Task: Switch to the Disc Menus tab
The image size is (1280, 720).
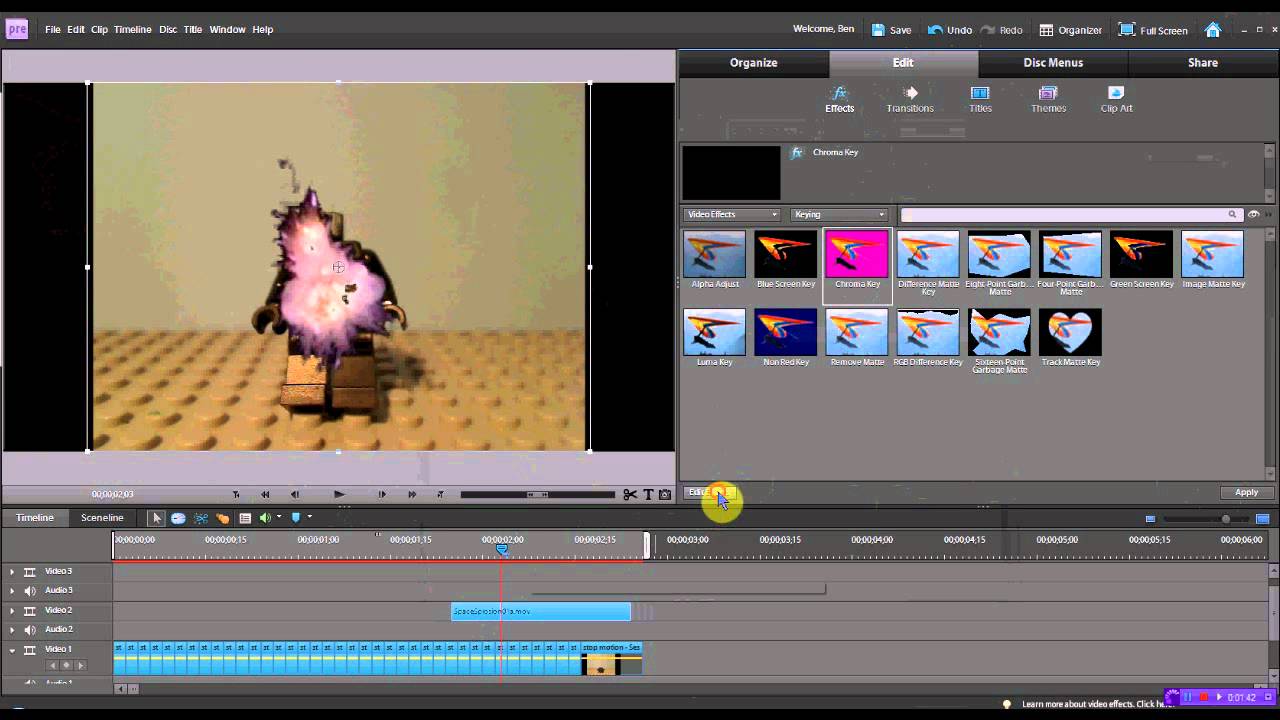Action: click(1053, 63)
